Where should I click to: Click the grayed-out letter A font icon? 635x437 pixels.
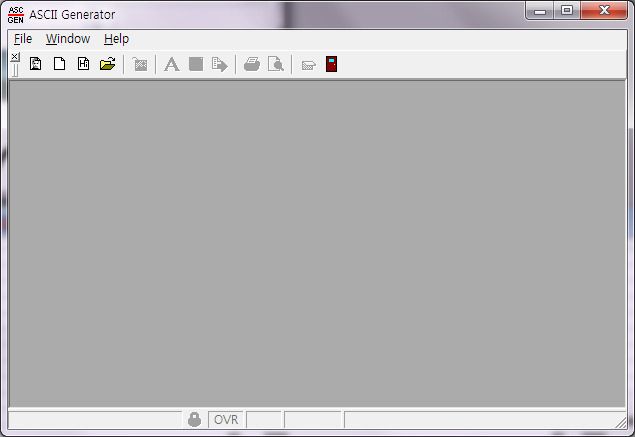click(x=172, y=64)
